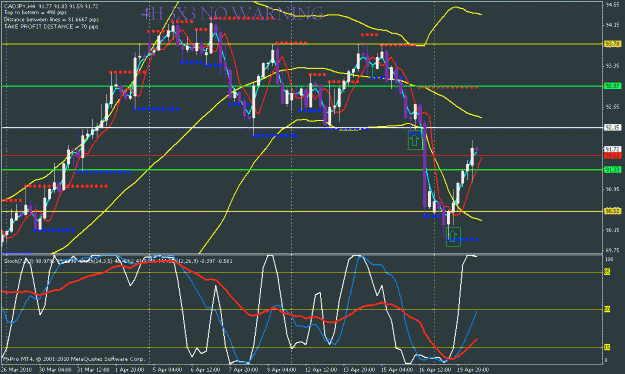Select the yellow 93.78 price label
625x374 pixels.
click(613, 44)
